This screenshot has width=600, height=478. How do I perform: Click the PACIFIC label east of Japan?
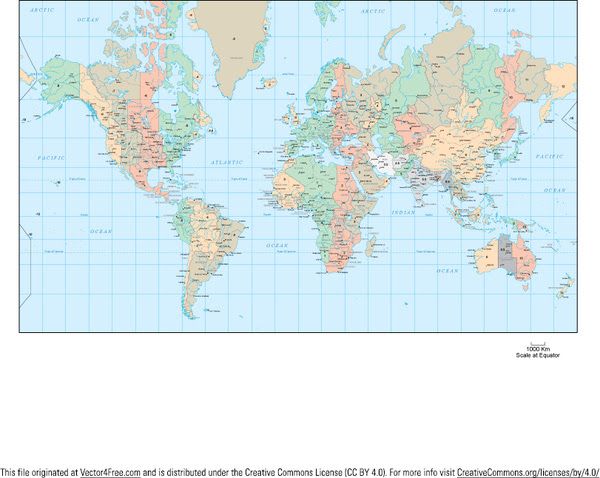point(549,156)
